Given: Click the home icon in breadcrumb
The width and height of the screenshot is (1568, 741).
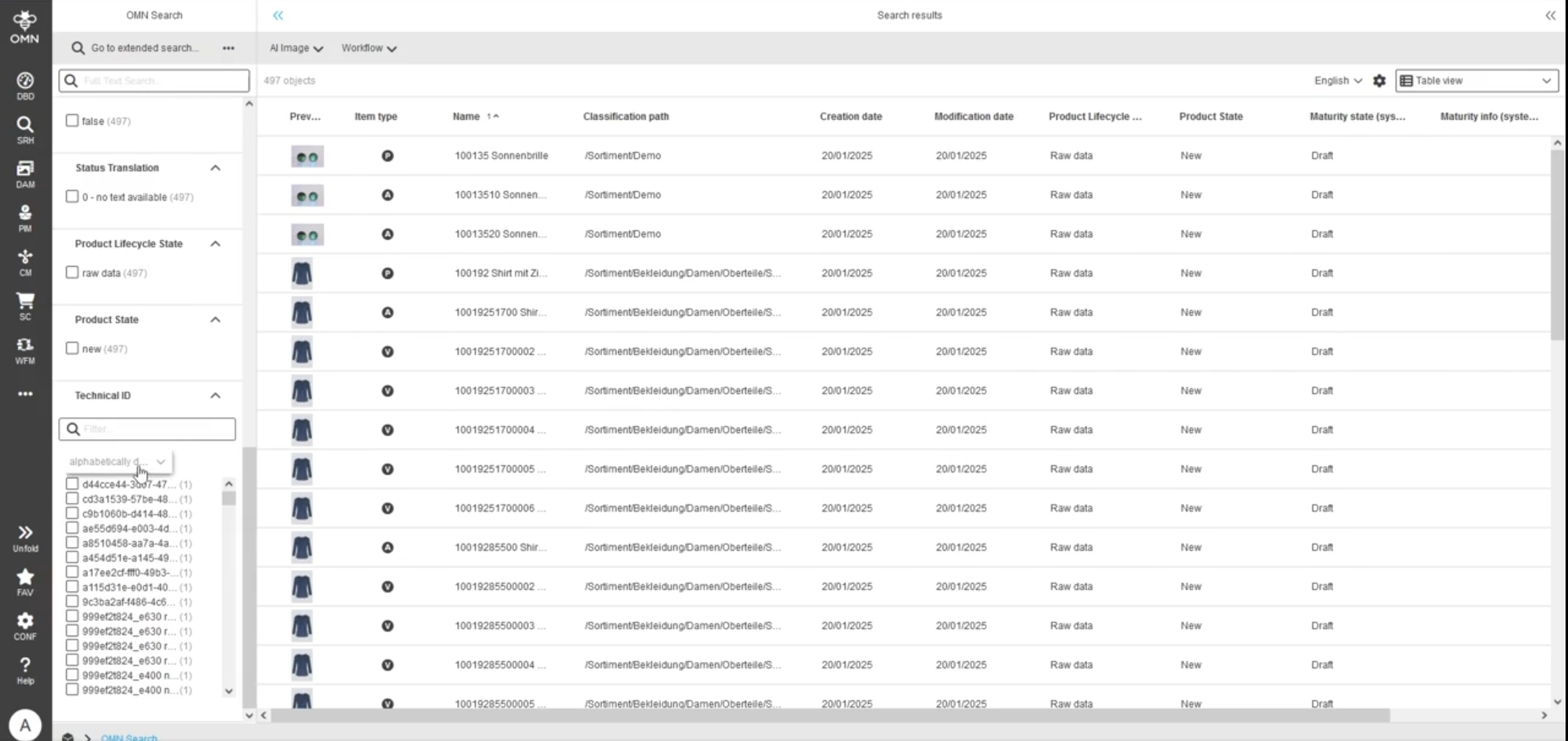Looking at the screenshot, I should pos(68,737).
